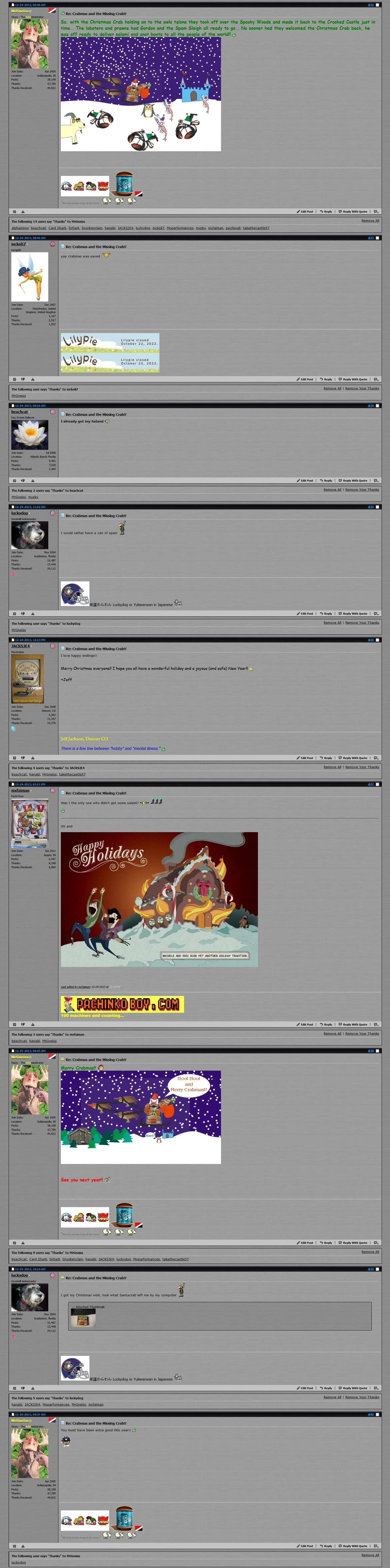Open the beachcat username dropdown menu
The image size is (390, 1568).
coord(19,412)
